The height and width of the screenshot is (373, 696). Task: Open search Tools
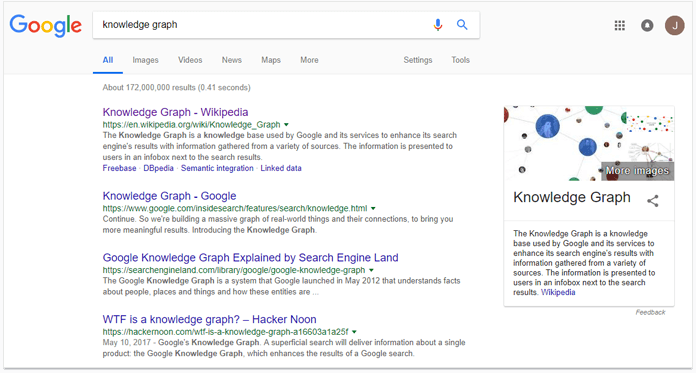tap(460, 60)
